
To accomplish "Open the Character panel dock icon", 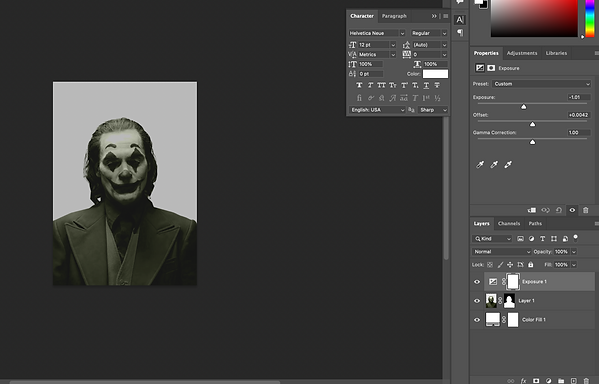I will [460, 19].
